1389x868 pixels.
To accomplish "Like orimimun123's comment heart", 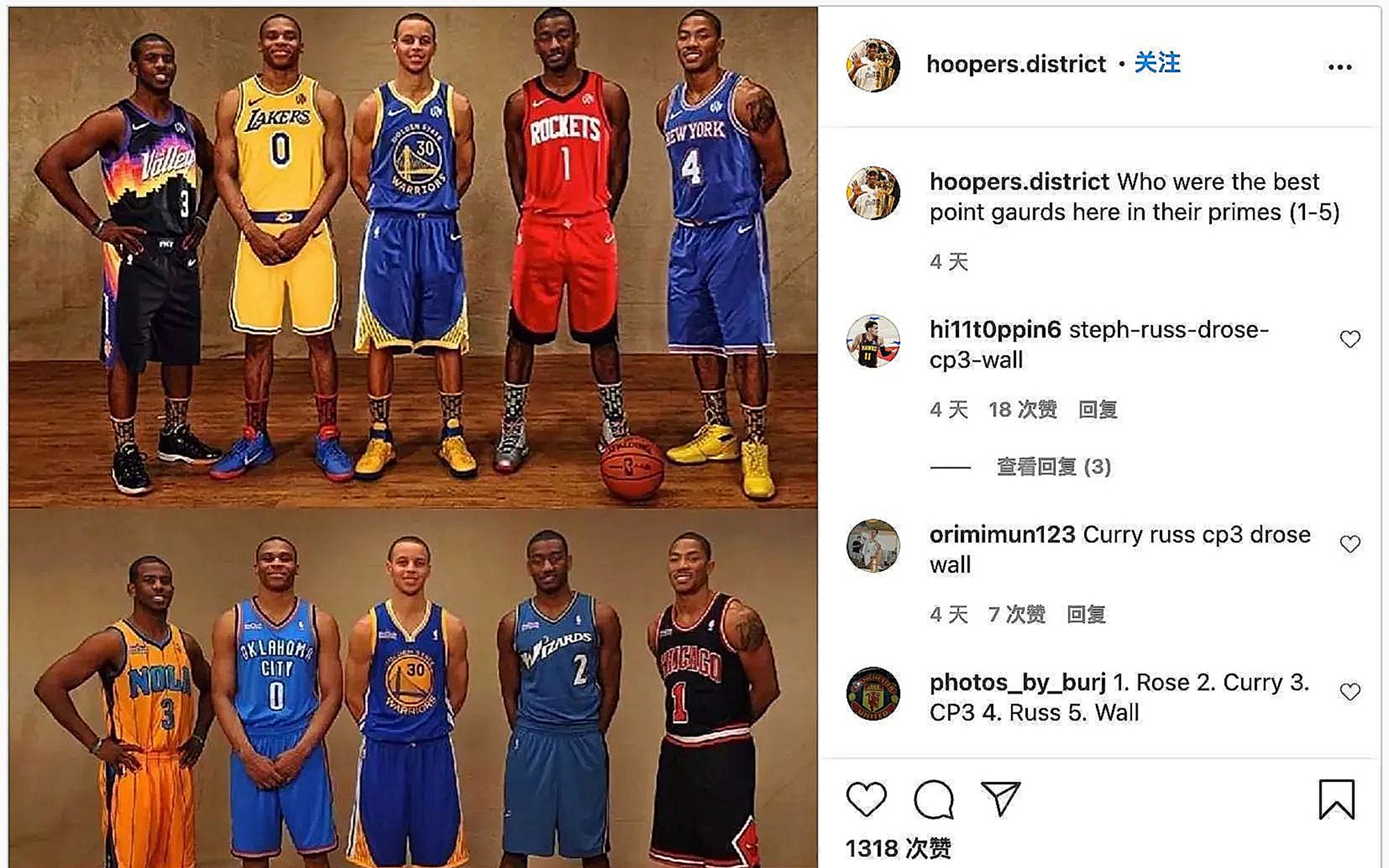I will pos(1349,544).
